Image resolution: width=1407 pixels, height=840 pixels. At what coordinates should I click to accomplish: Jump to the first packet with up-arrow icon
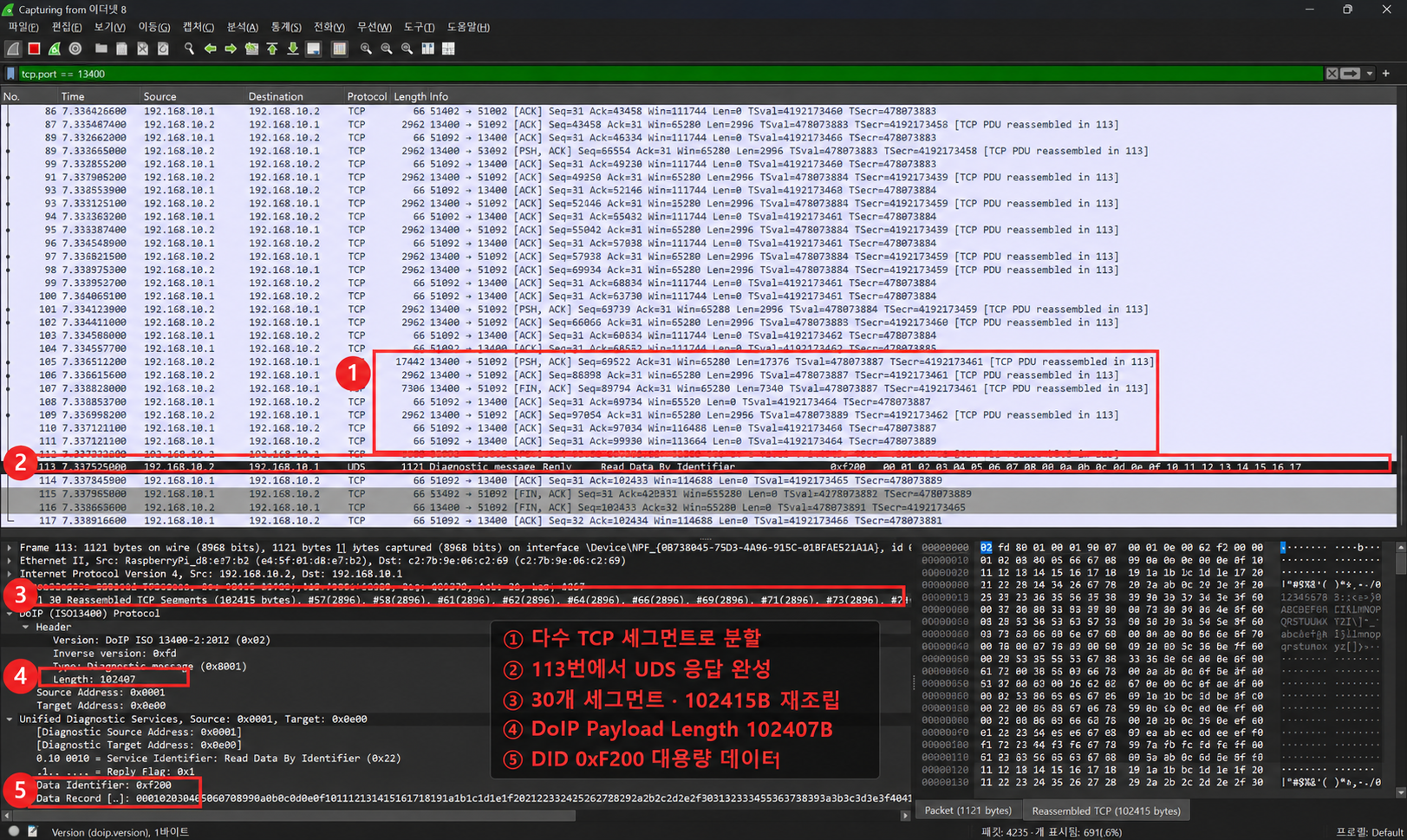[x=272, y=49]
